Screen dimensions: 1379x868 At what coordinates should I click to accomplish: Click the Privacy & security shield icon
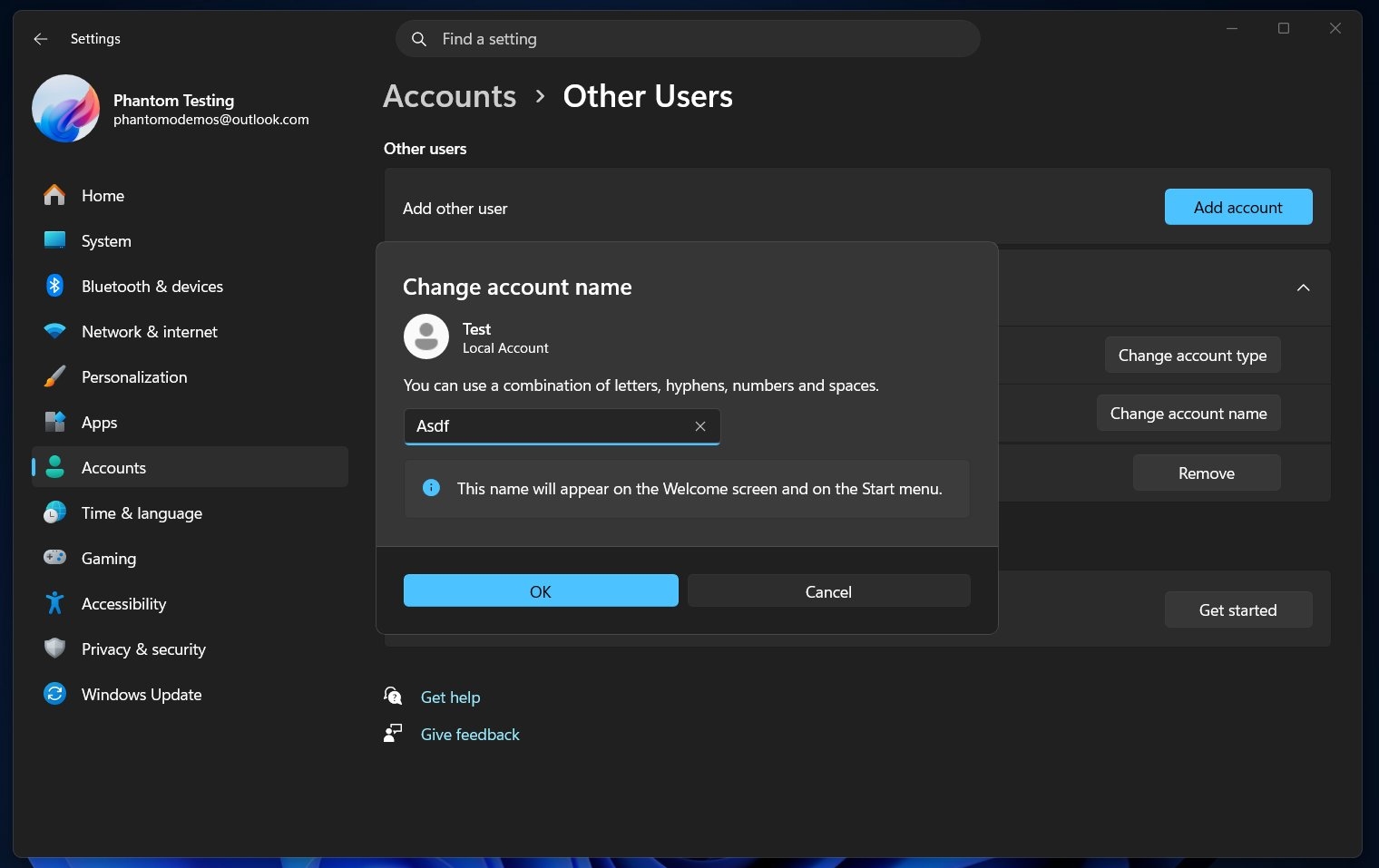(54, 649)
